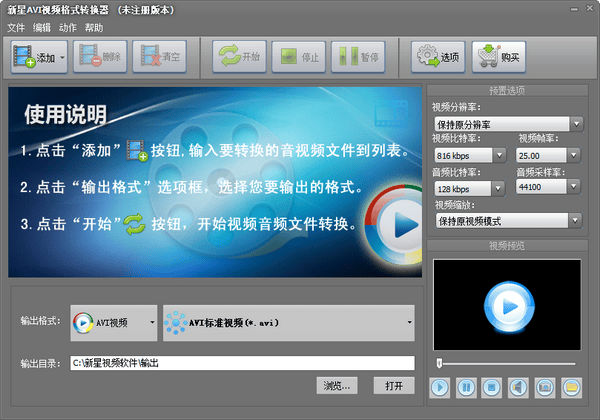Mute audio with the speaker icon
Viewport: 600px width, 420px height.
pos(518,385)
